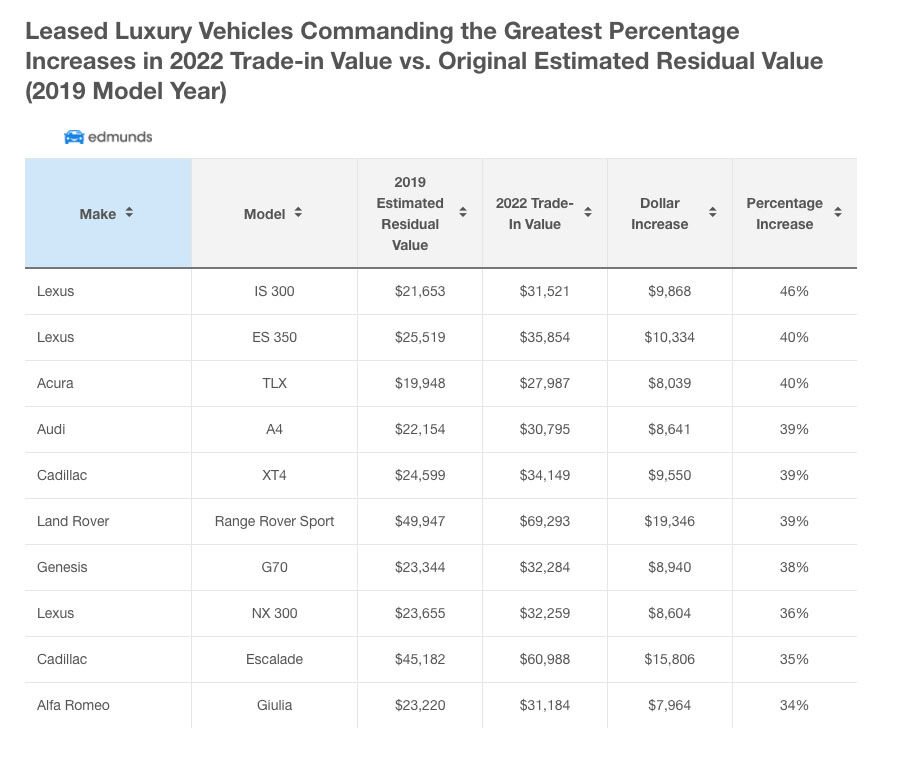Select the Genesis make cell
Screen dimensions: 909x773
pyautogui.click(x=62, y=567)
